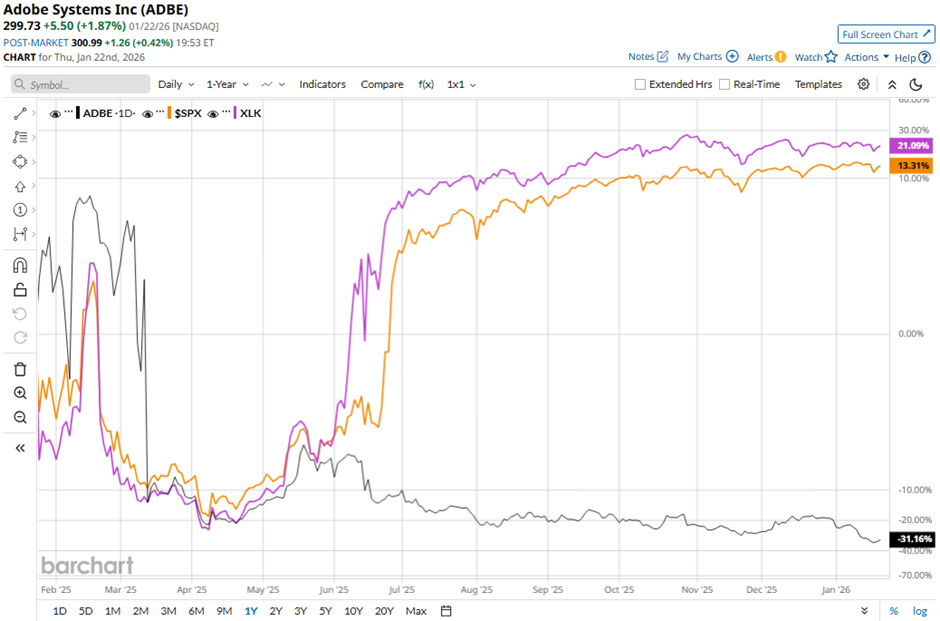Open the f(x) expressions menu

click(x=426, y=85)
